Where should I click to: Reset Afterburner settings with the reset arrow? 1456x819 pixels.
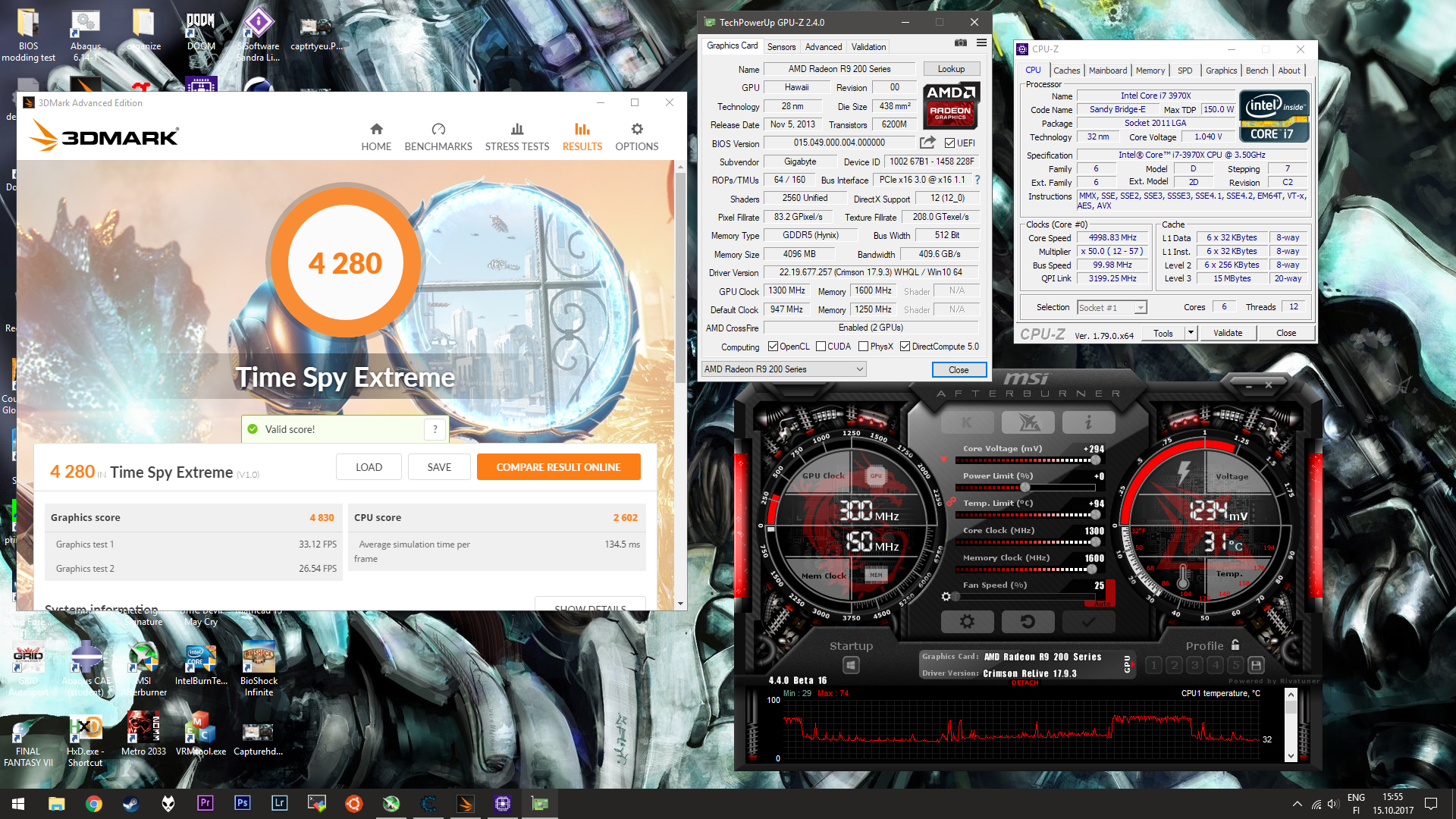click(1028, 622)
